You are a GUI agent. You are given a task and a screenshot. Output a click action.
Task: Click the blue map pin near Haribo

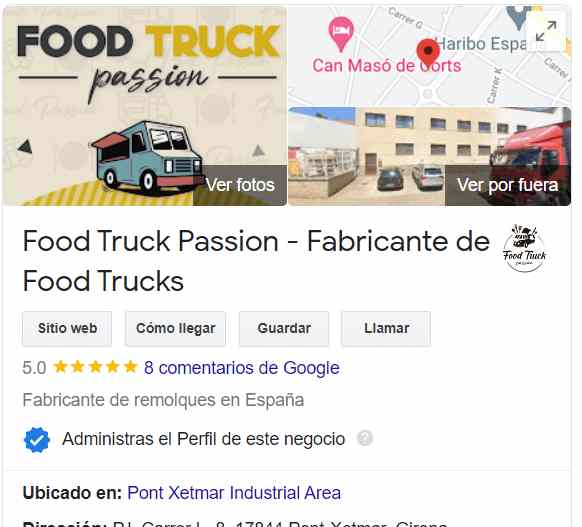click(x=520, y=18)
